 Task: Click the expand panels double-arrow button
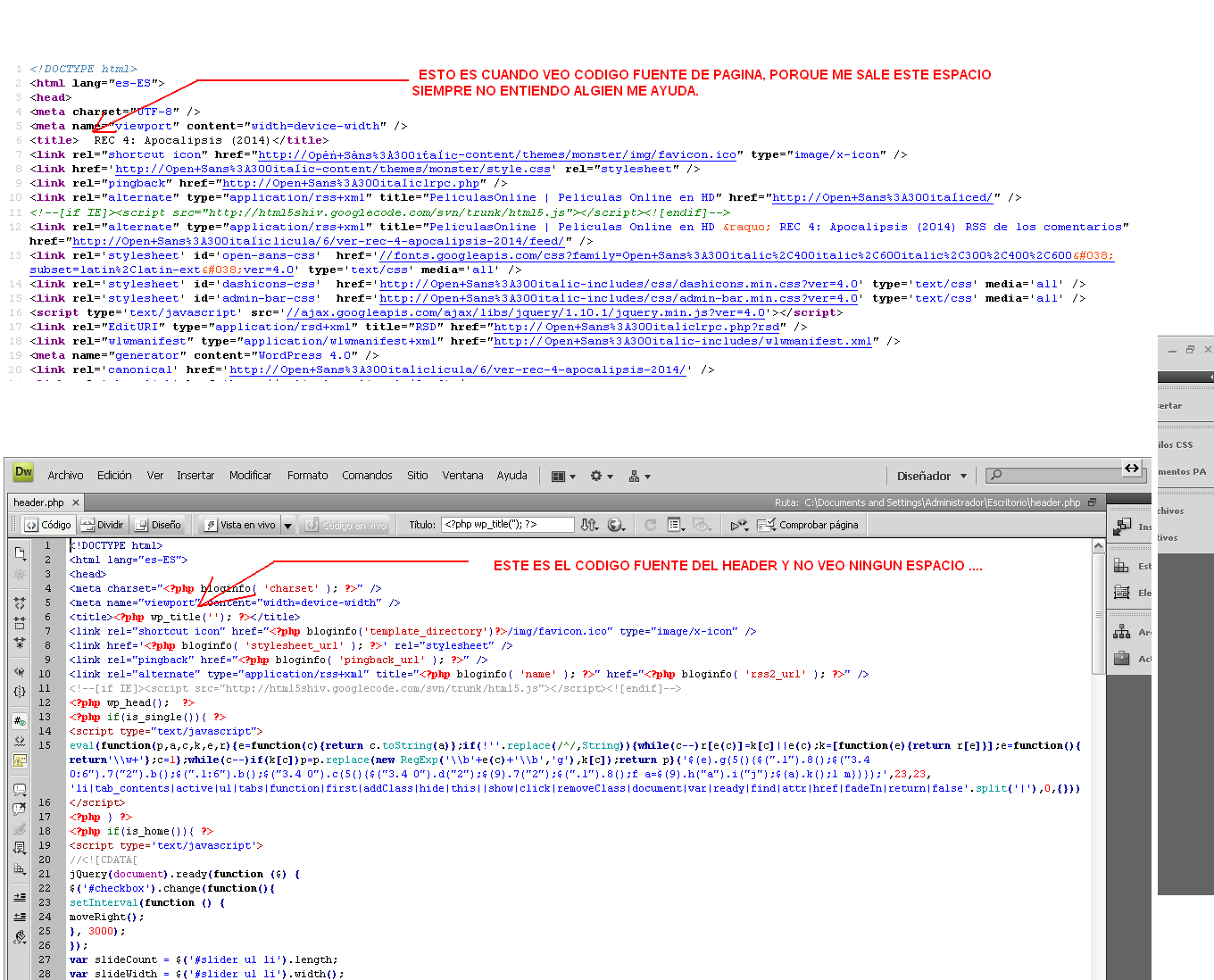click(1132, 469)
